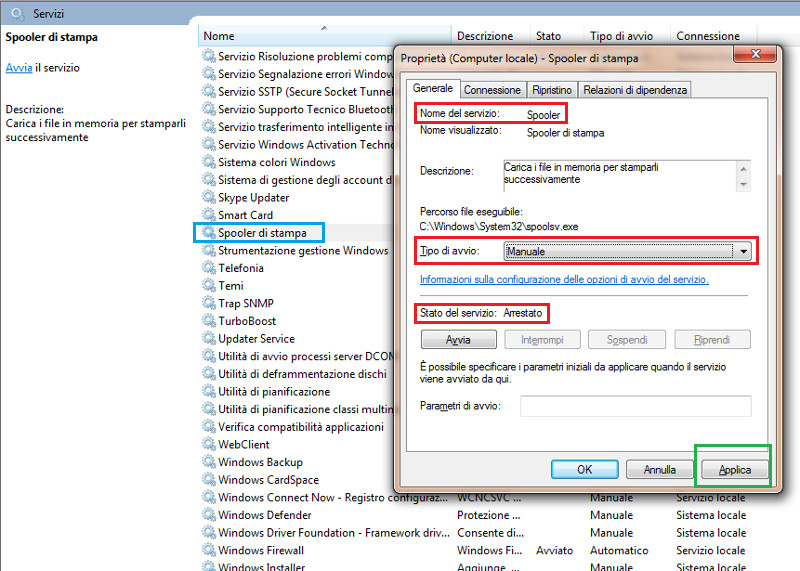This screenshot has height=571, width=800.
Task: Click gear icon of Windows Connect Now
Action: (209, 497)
